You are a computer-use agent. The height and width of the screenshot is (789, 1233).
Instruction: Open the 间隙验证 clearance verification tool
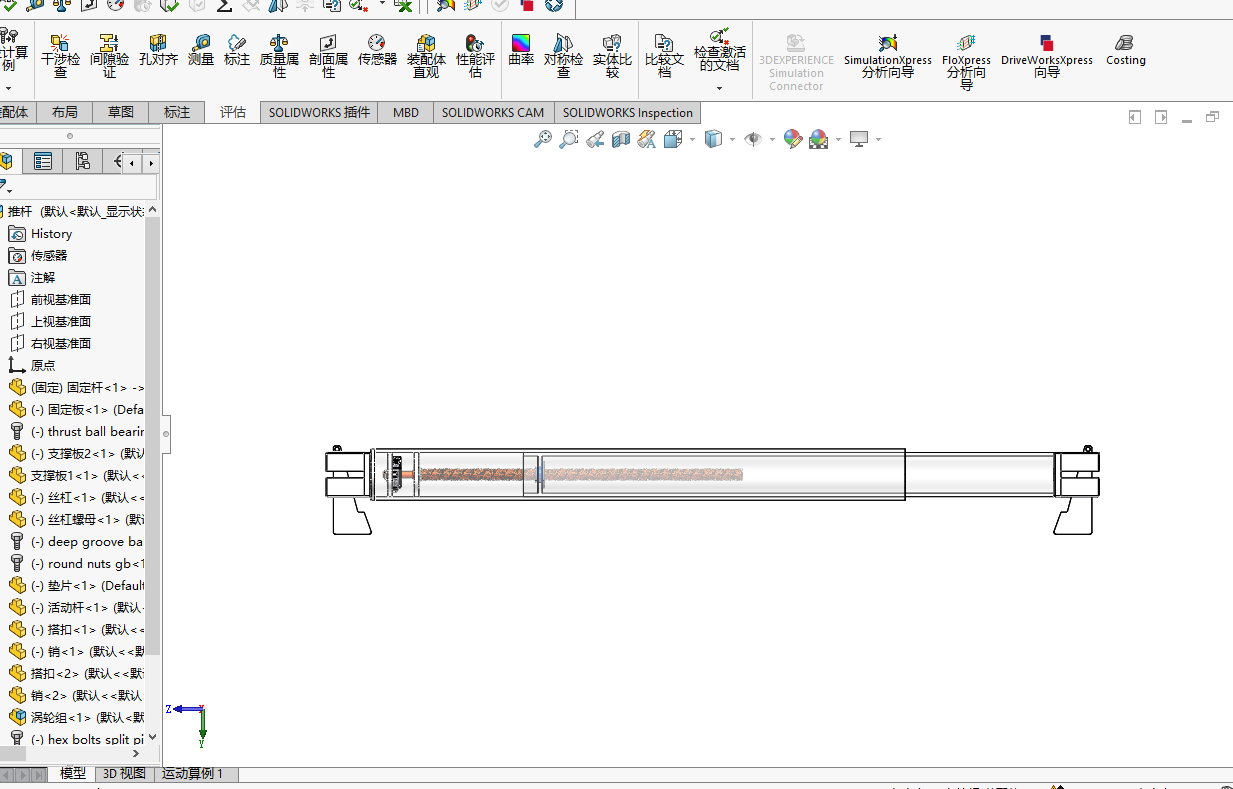(x=109, y=55)
